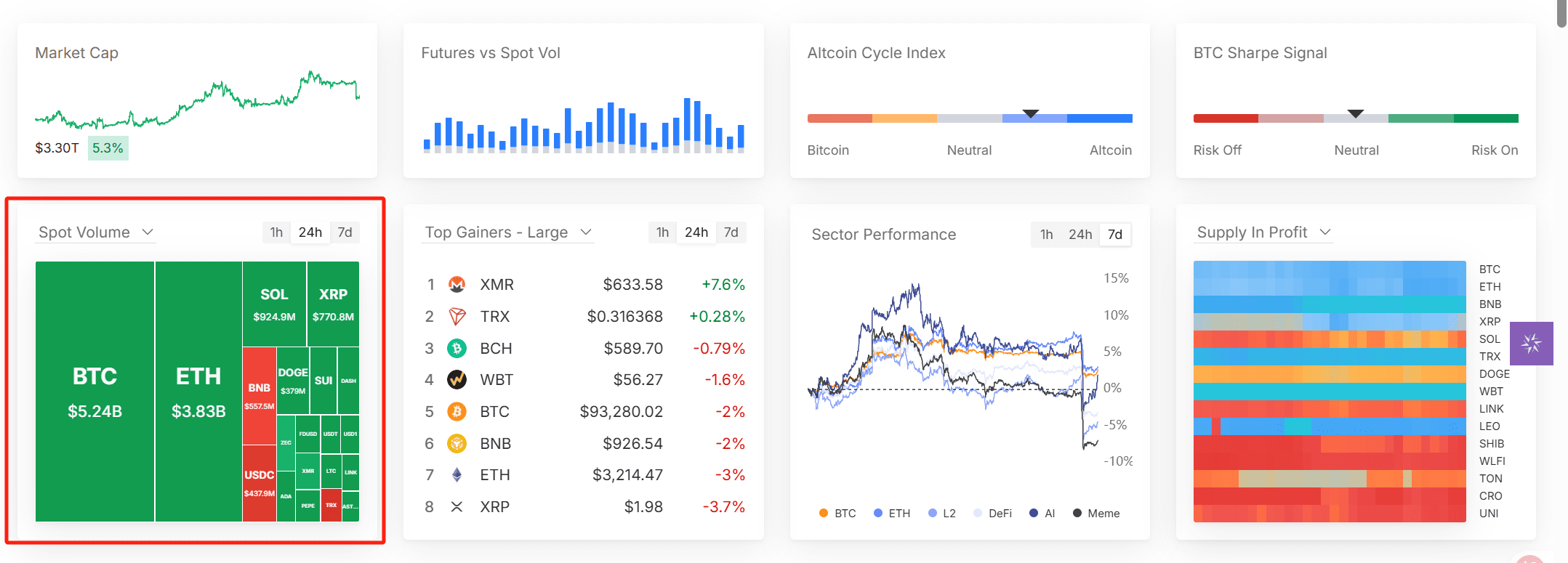Toggle the L2 series in the sector legend

[x=942, y=514]
